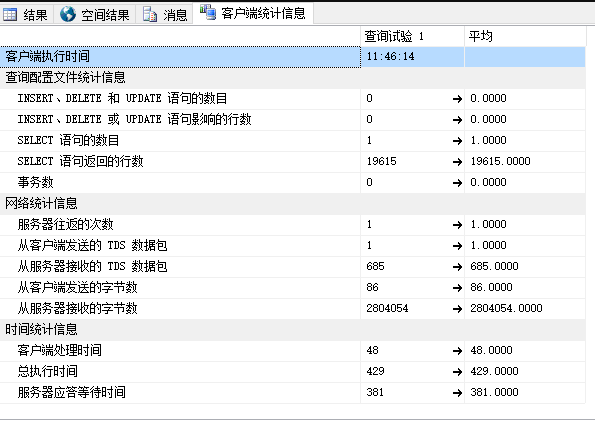Click the globe icon of 空间结果 tab

tap(68, 14)
